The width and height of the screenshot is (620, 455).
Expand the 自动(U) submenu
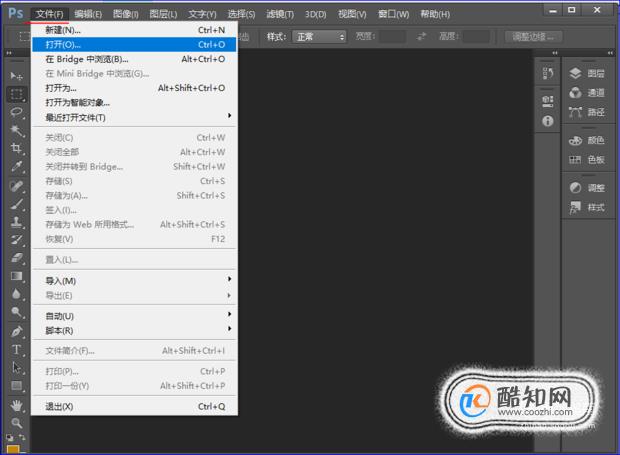click(x=134, y=316)
